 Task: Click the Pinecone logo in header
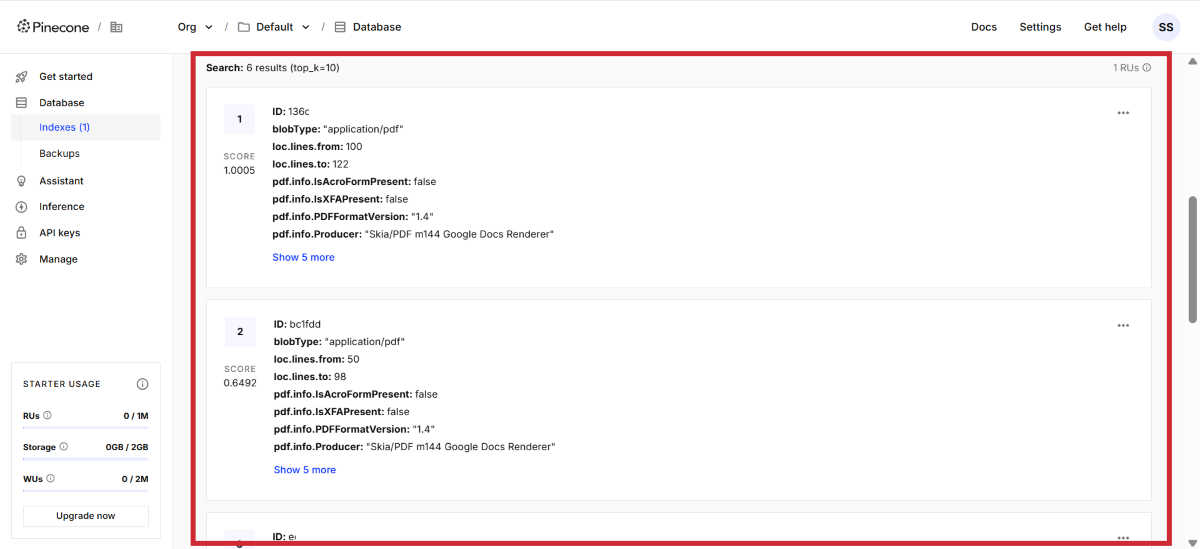[53, 27]
